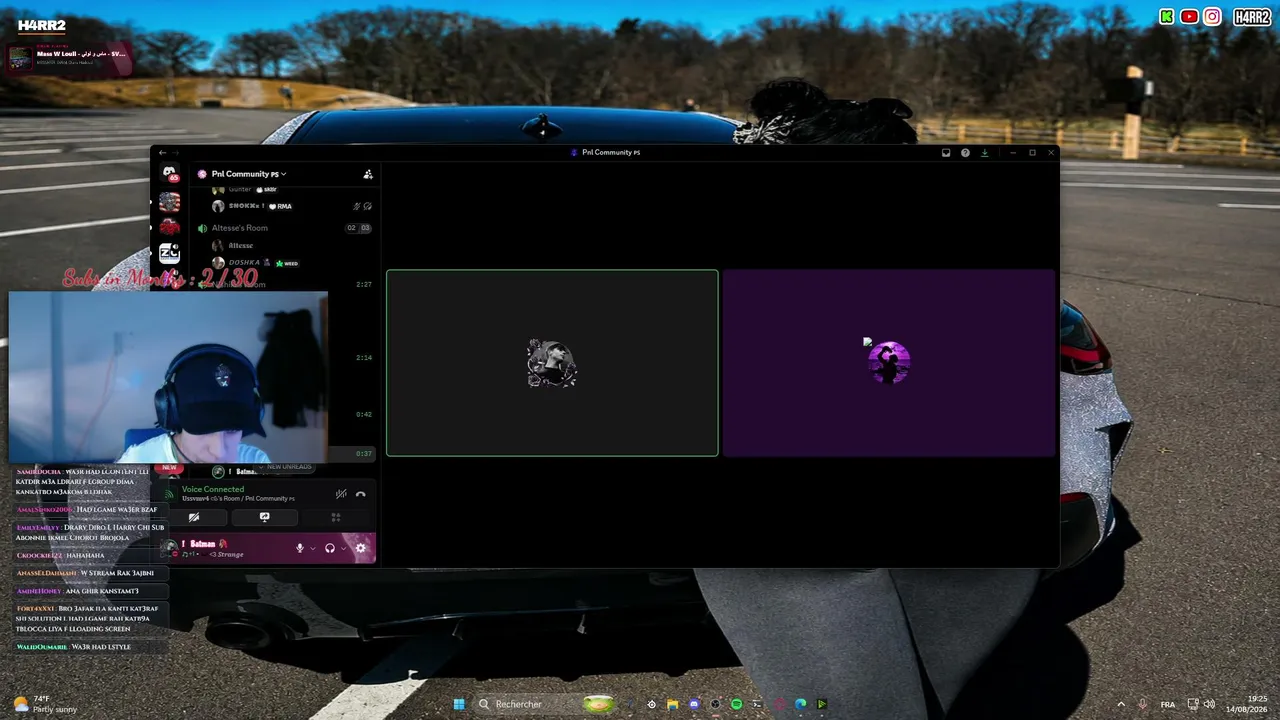1280x720 pixels.
Task: Show hidden system tray icons
Action: tap(1120, 704)
